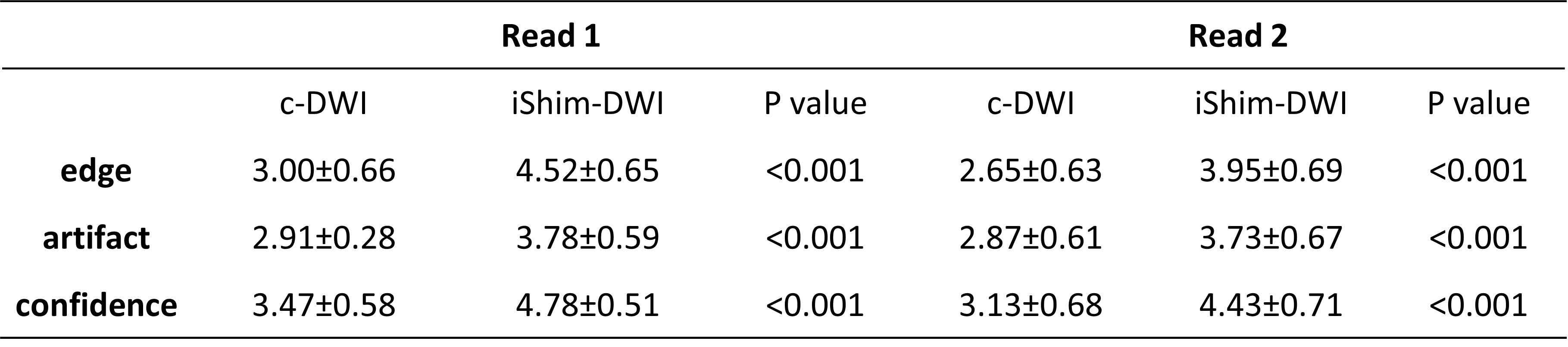The width and height of the screenshot is (1568, 347).
Task: Click the Read 1 column group header
Action: [x=550, y=37]
